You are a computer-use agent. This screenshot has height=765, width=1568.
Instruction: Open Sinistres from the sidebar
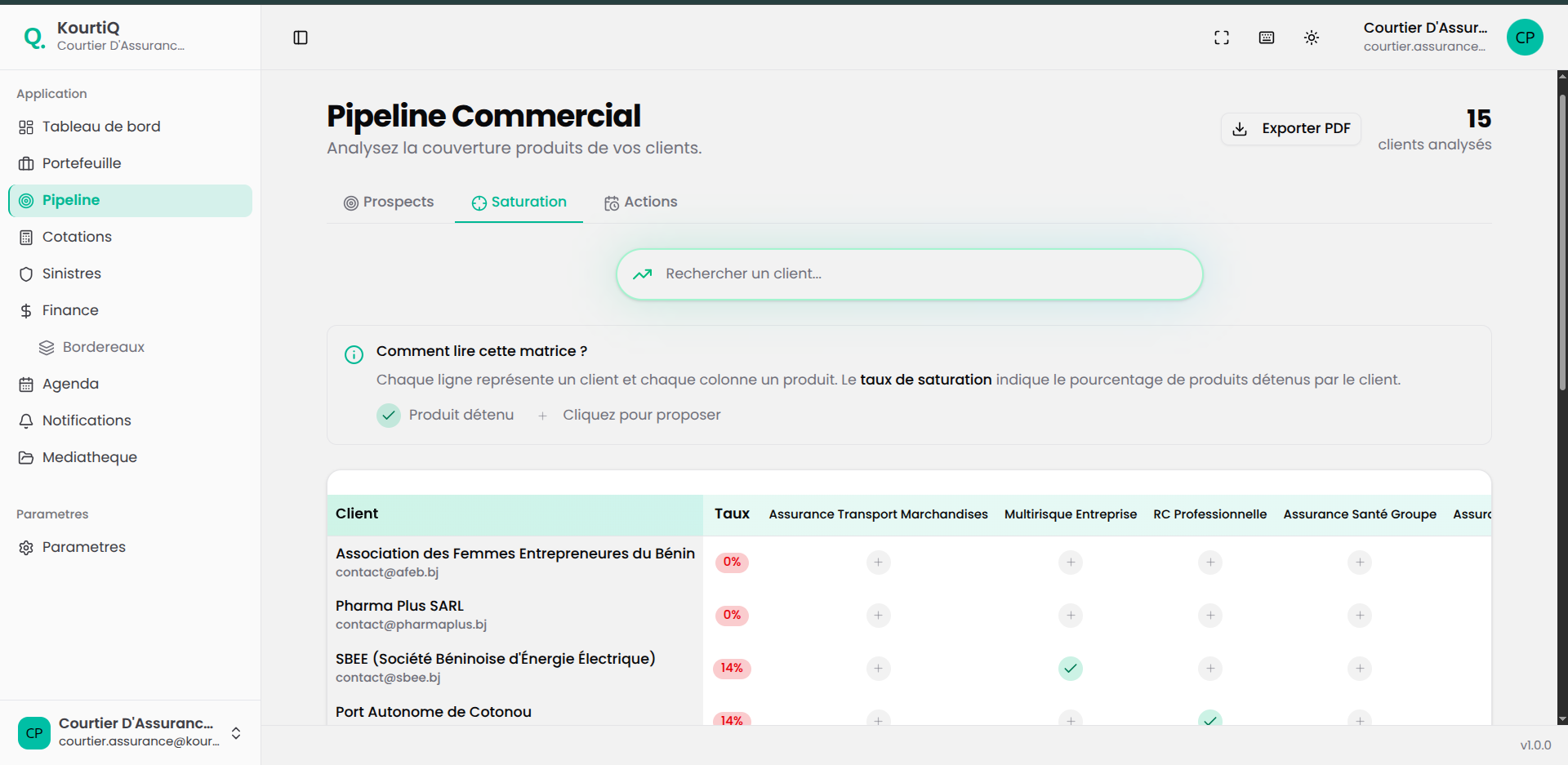click(x=72, y=274)
